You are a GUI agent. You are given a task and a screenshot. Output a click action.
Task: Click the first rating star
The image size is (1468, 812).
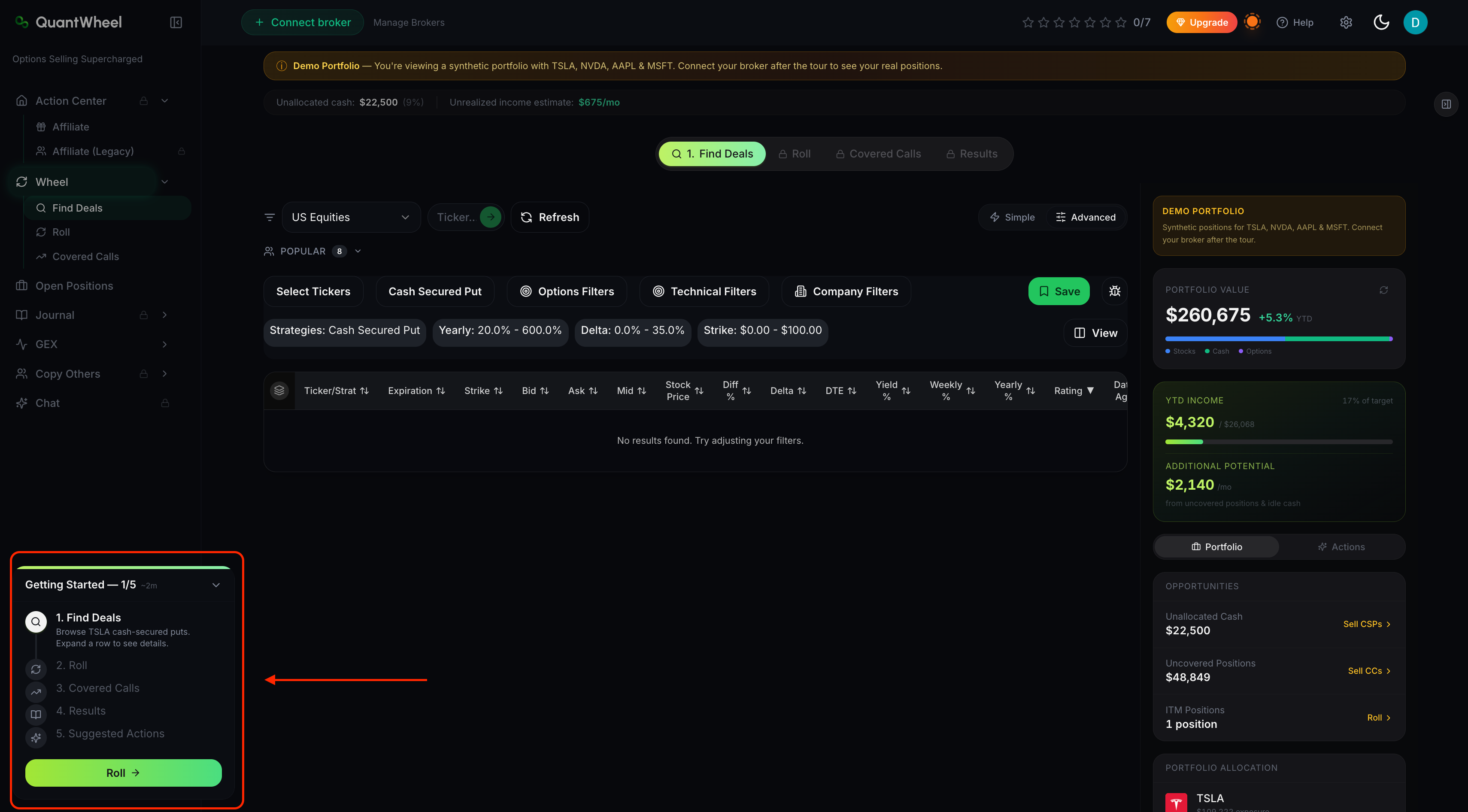tap(1028, 22)
